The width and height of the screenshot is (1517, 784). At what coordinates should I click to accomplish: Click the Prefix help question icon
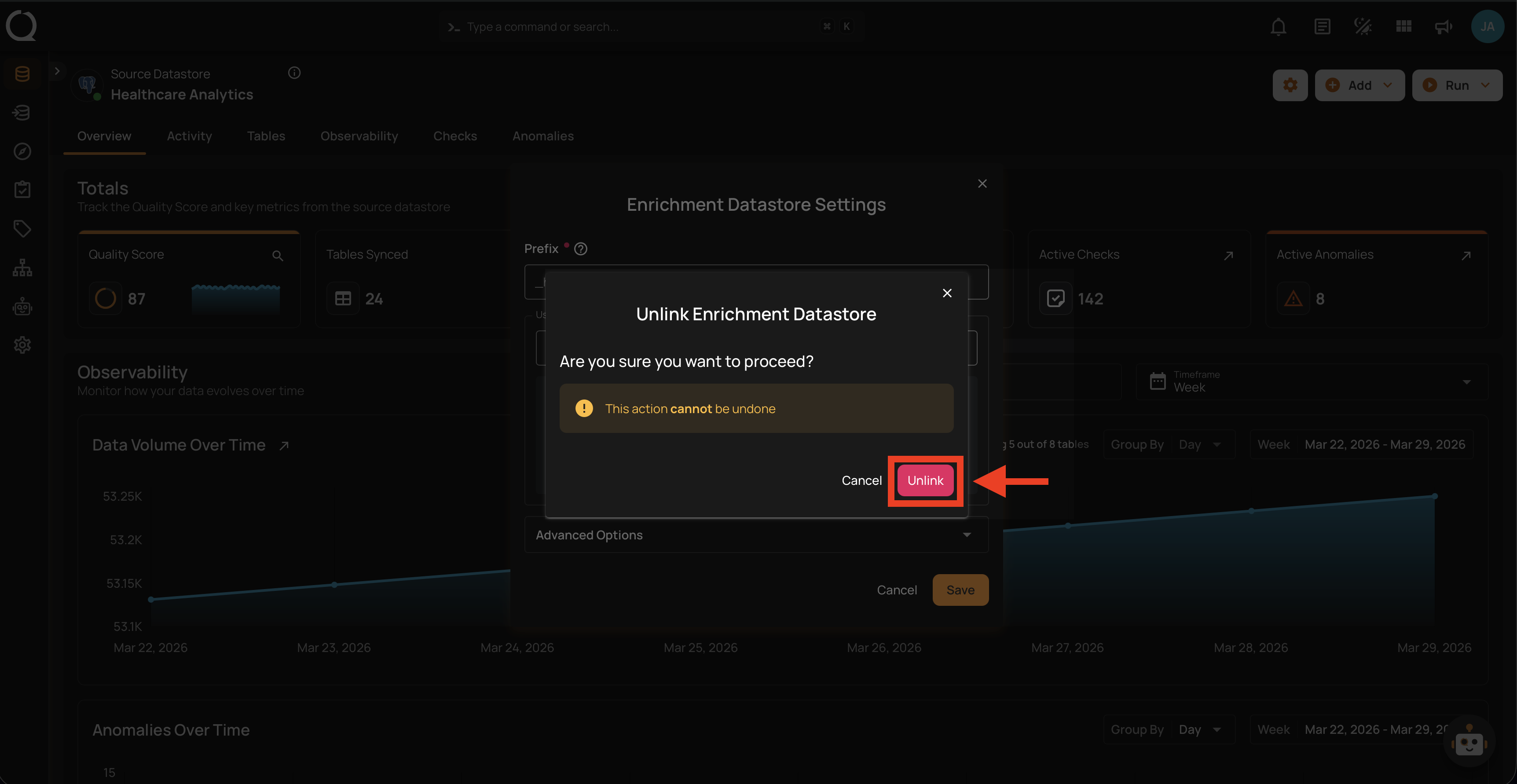pyautogui.click(x=581, y=249)
